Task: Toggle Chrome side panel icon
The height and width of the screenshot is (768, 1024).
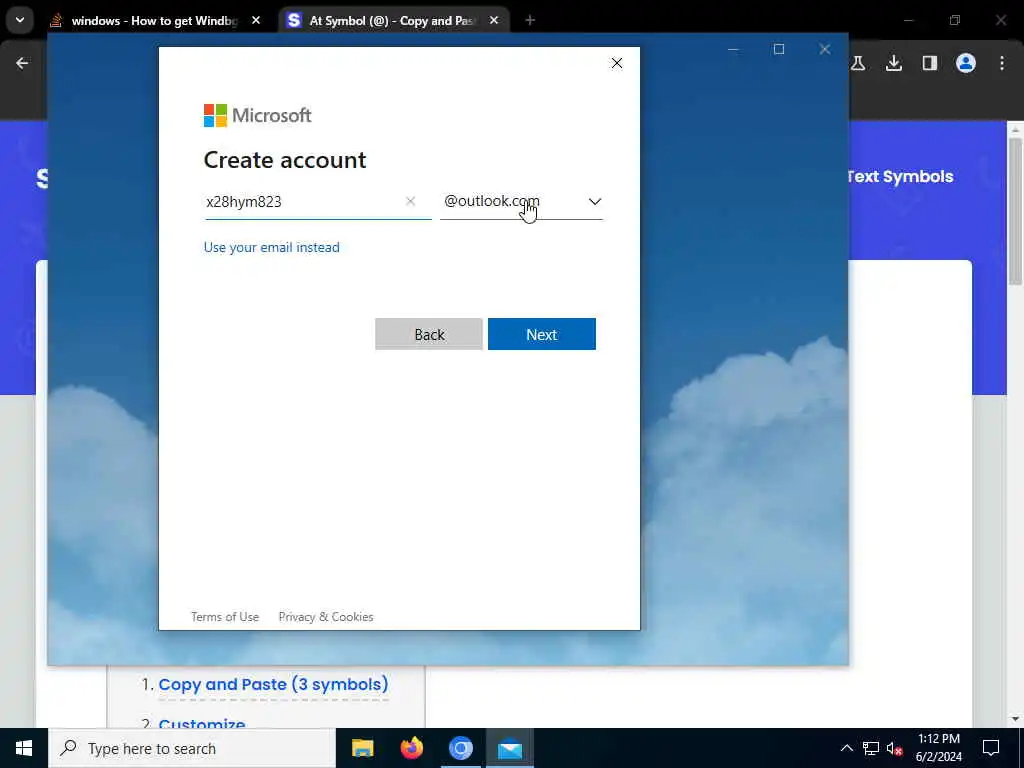Action: (930, 63)
